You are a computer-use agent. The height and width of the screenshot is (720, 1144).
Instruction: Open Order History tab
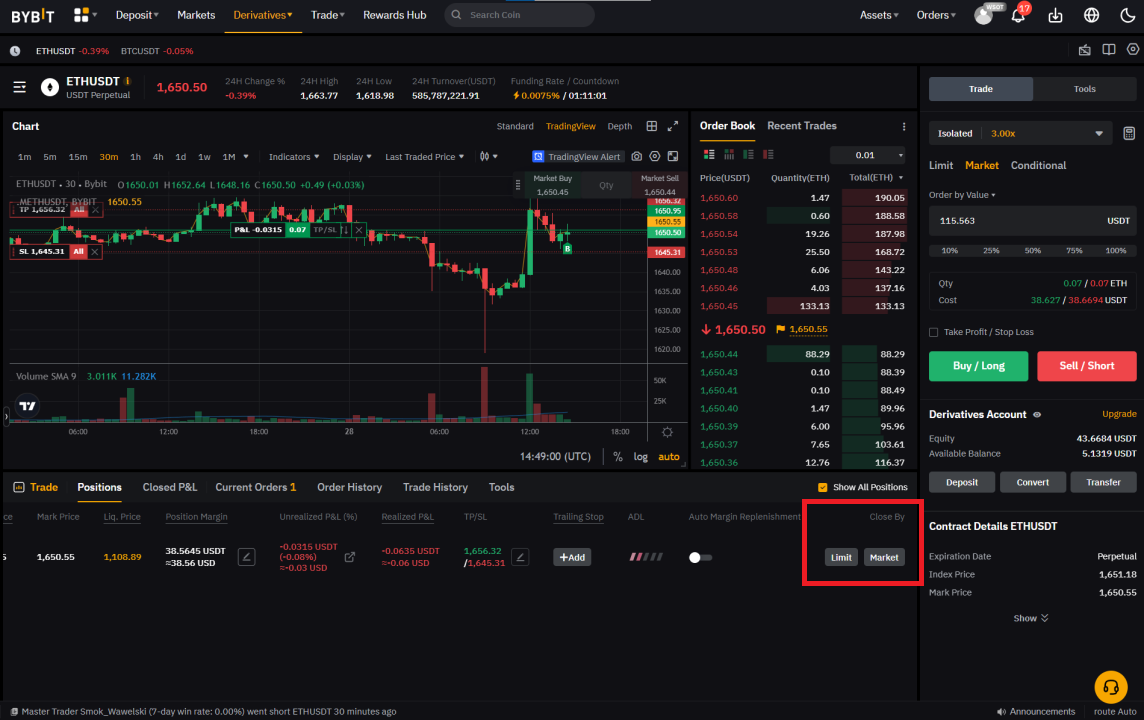click(x=349, y=487)
